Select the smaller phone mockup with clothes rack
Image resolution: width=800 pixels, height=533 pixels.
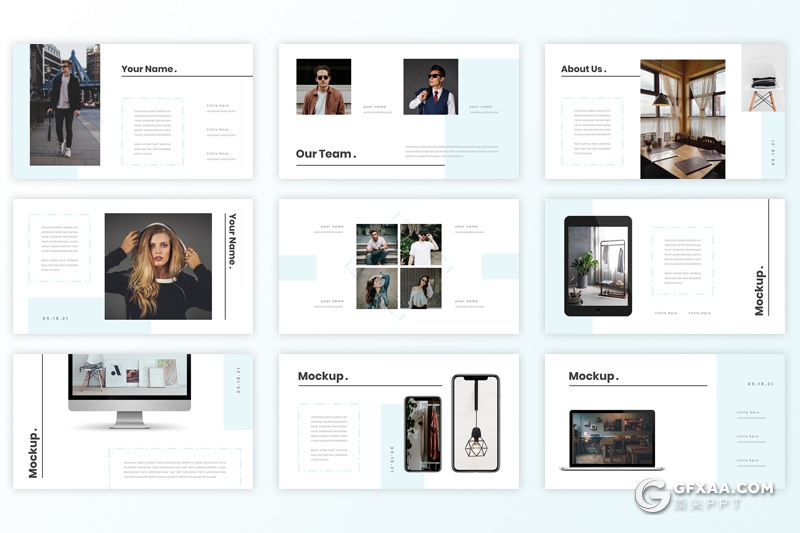coord(422,433)
